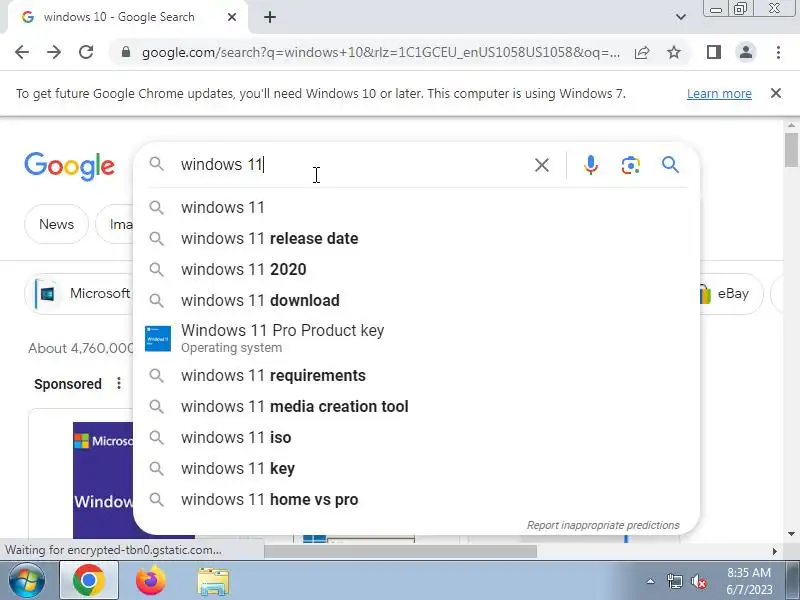This screenshot has height=600, width=800.
Task: Open the side panel icon
Action: pos(714,52)
